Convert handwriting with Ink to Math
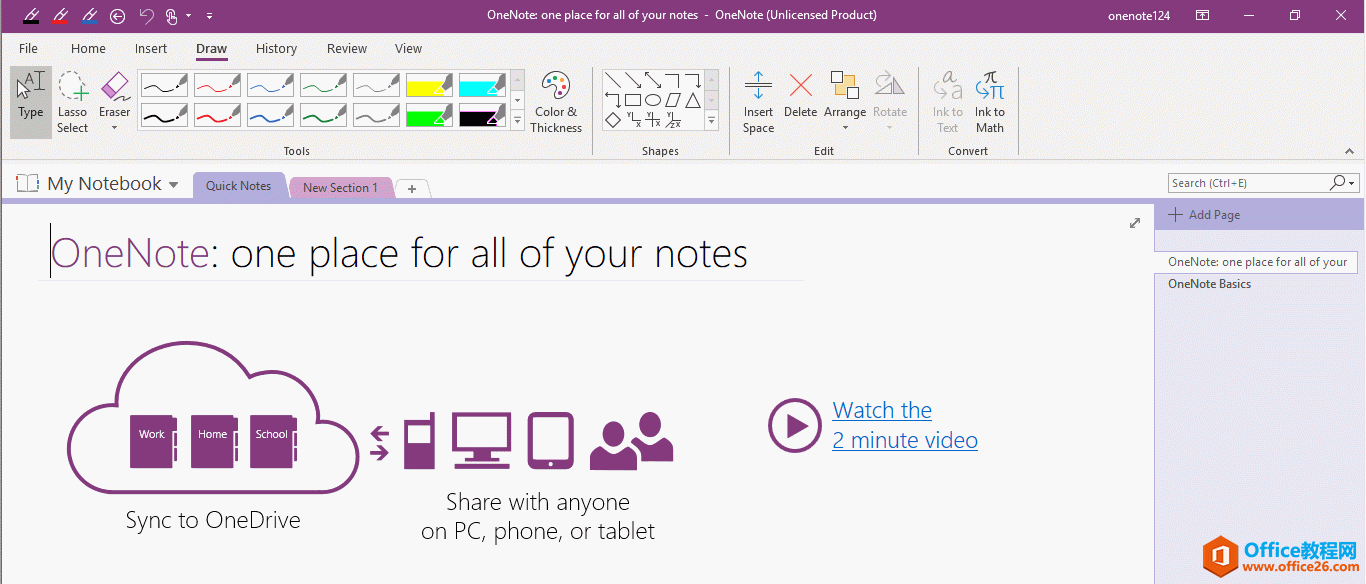Screen dimensions: 1366x584 click(989, 100)
